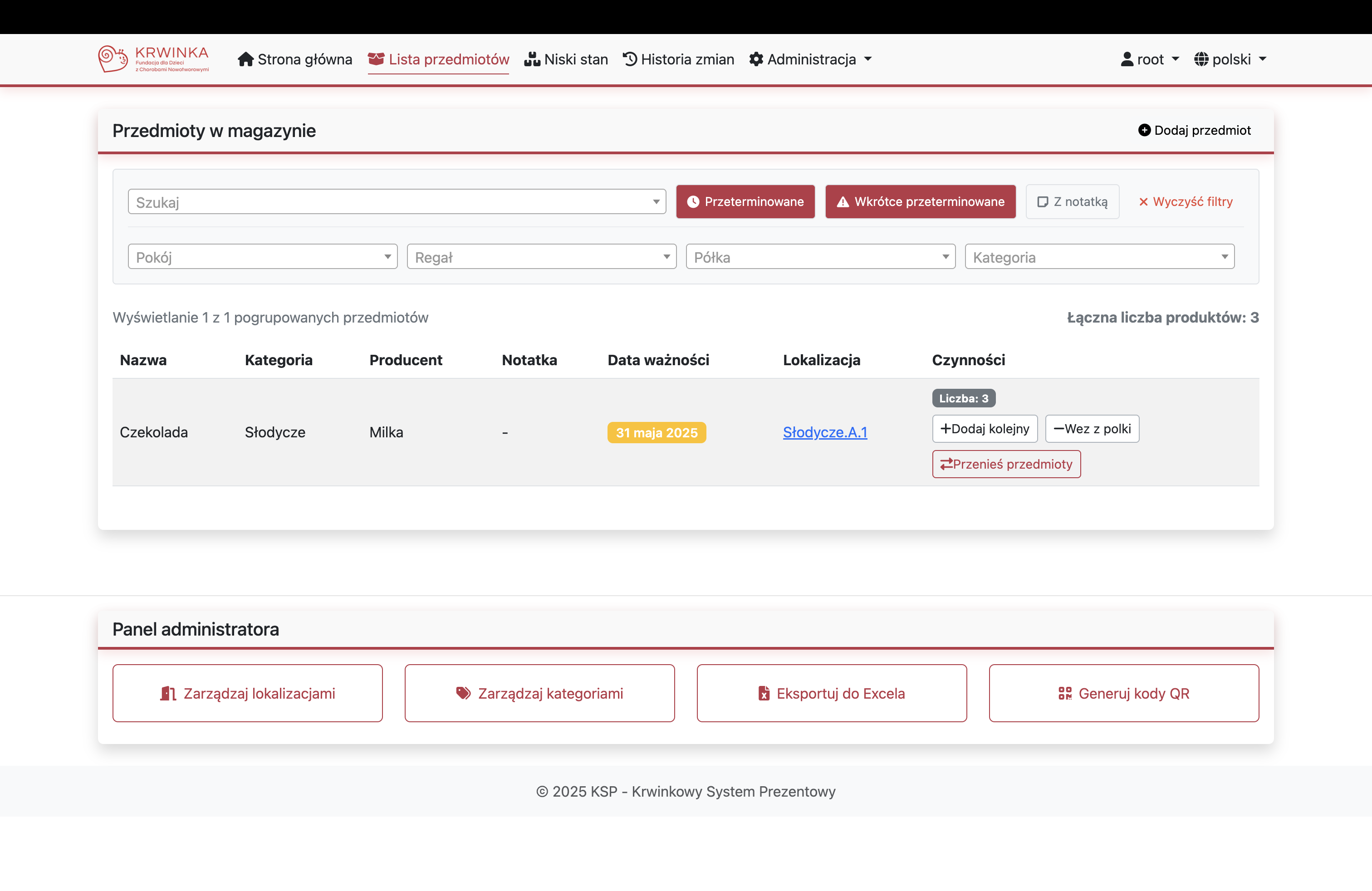Toggle the Przeterminowane filter

(745, 202)
